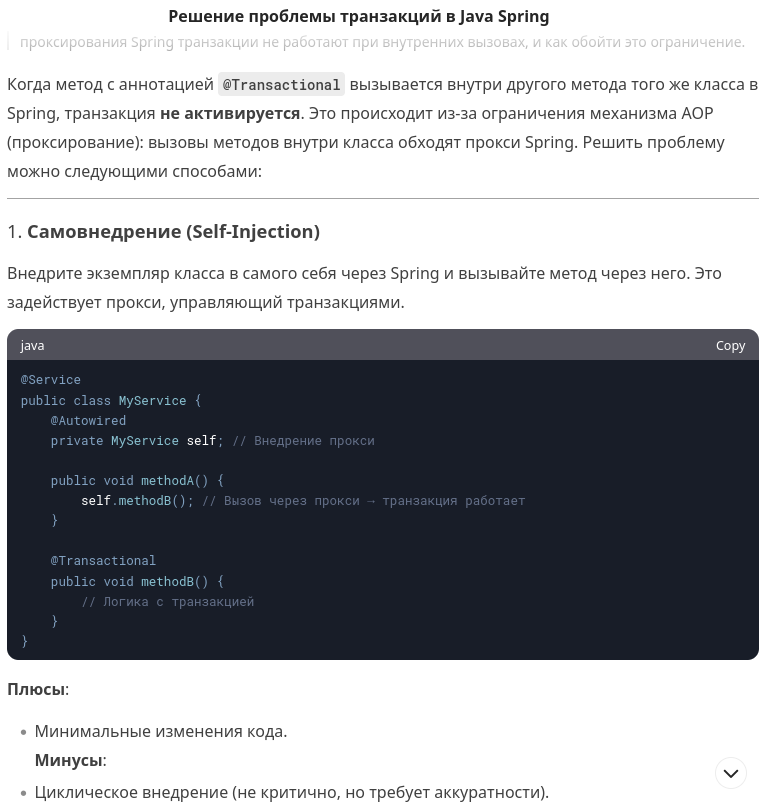765x808 pixels.
Task: Click the @Transactional inline code badge
Action: [281, 84]
